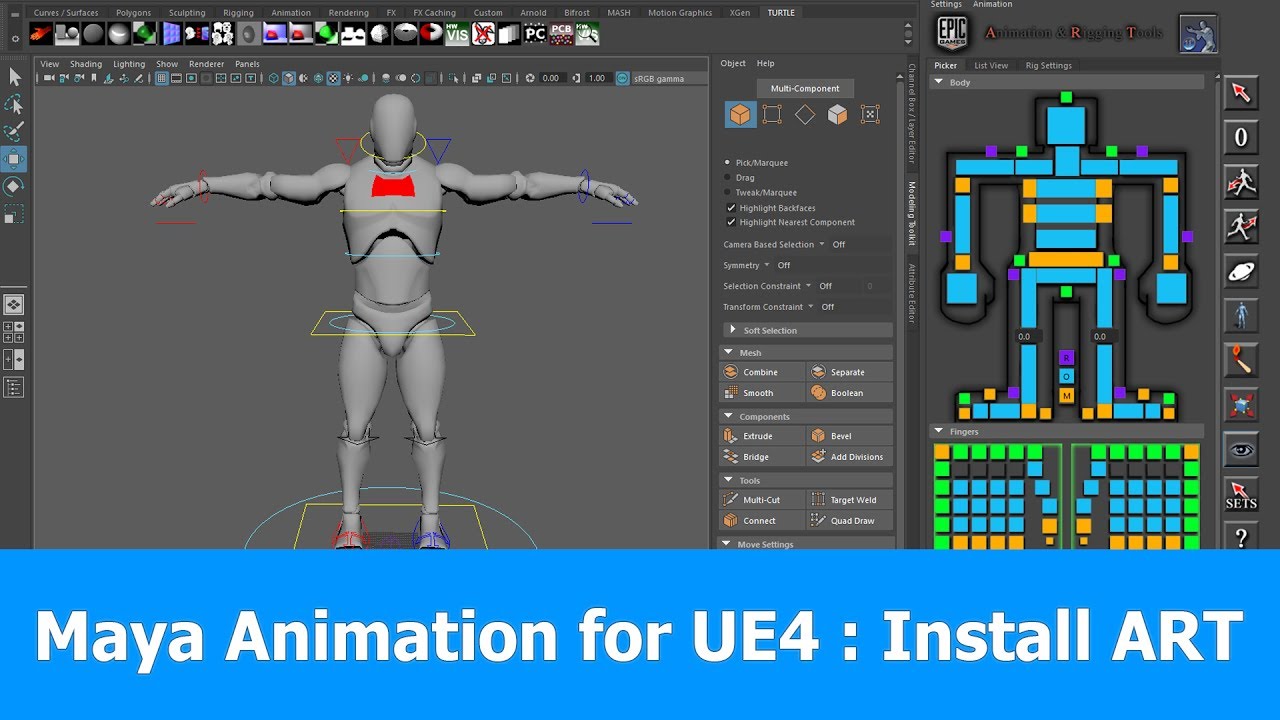Open the List View tab
This screenshot has height=720, width=1280.
(x=991, y=65)
